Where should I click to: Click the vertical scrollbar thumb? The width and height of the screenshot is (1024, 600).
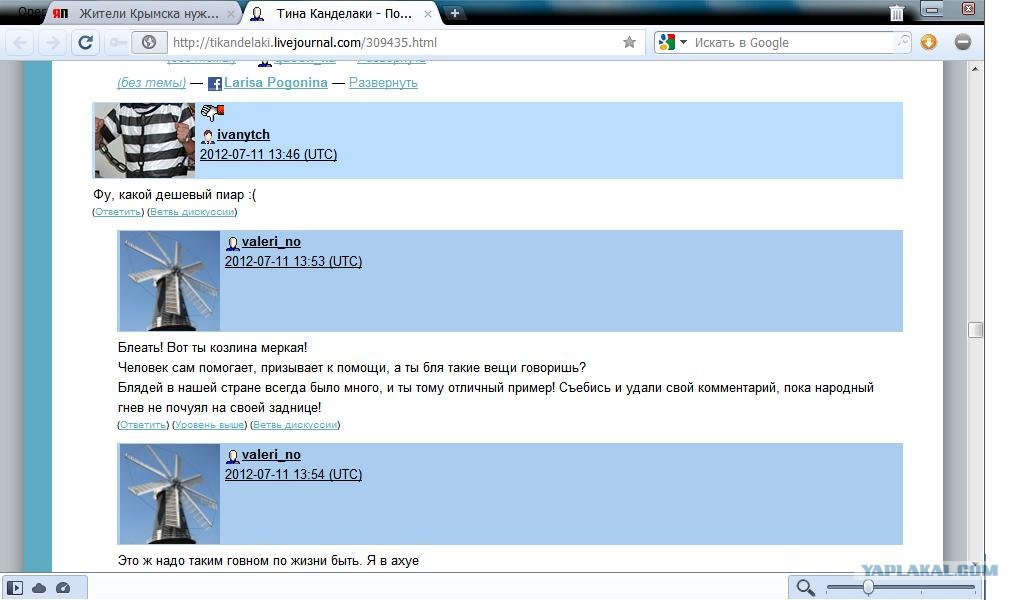coord(976,330)
